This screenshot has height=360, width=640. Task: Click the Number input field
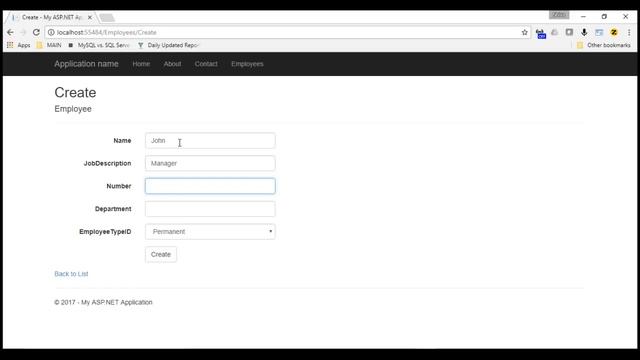210,186
